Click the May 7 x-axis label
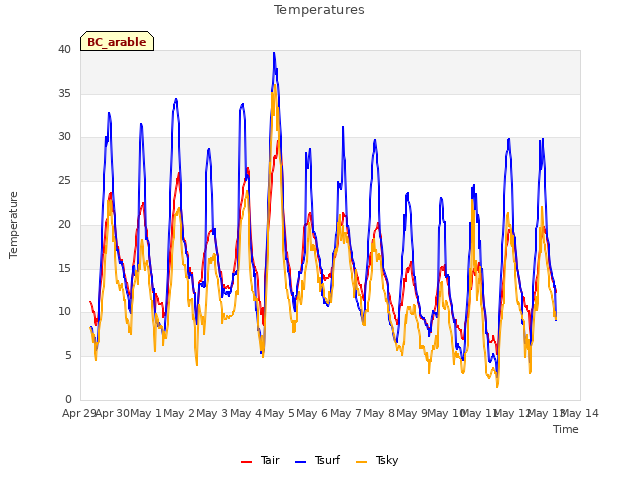Viewport: 640px width, 480px height. pos(346,413)
